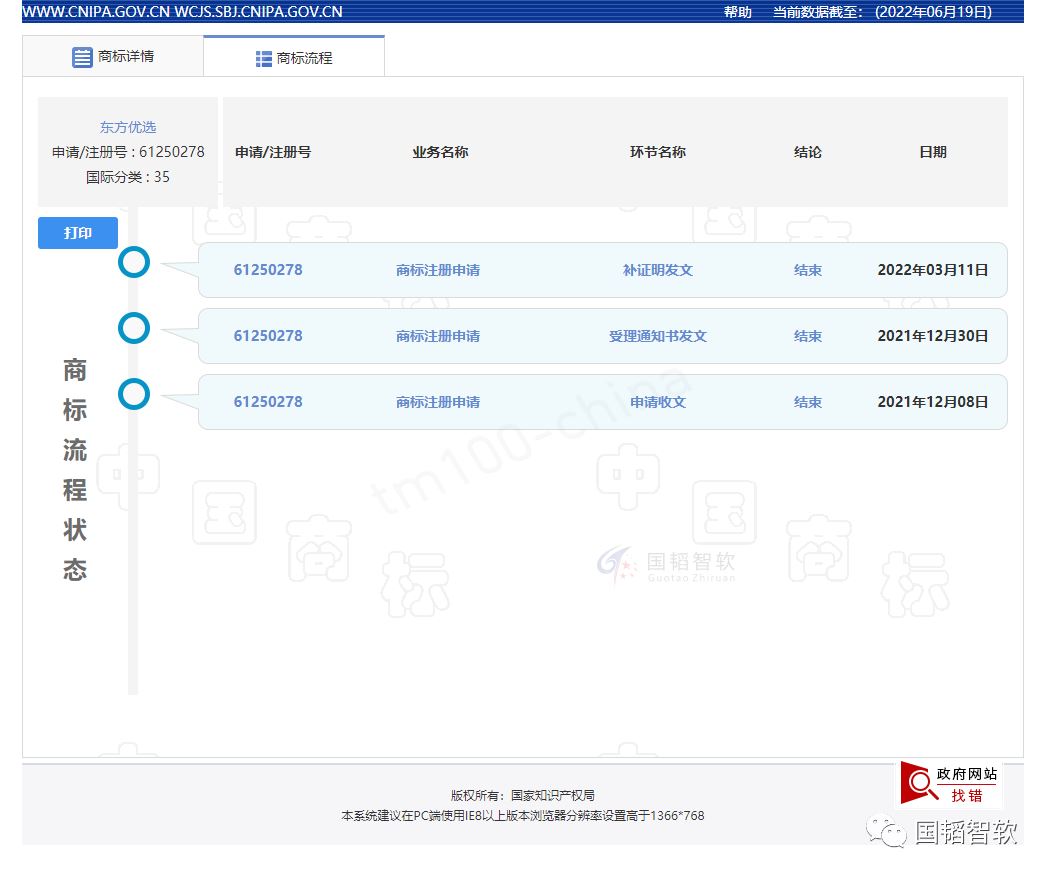Click the 国际分类：35 text
The image size is (1052, 879).
click(x=127, y=177)
